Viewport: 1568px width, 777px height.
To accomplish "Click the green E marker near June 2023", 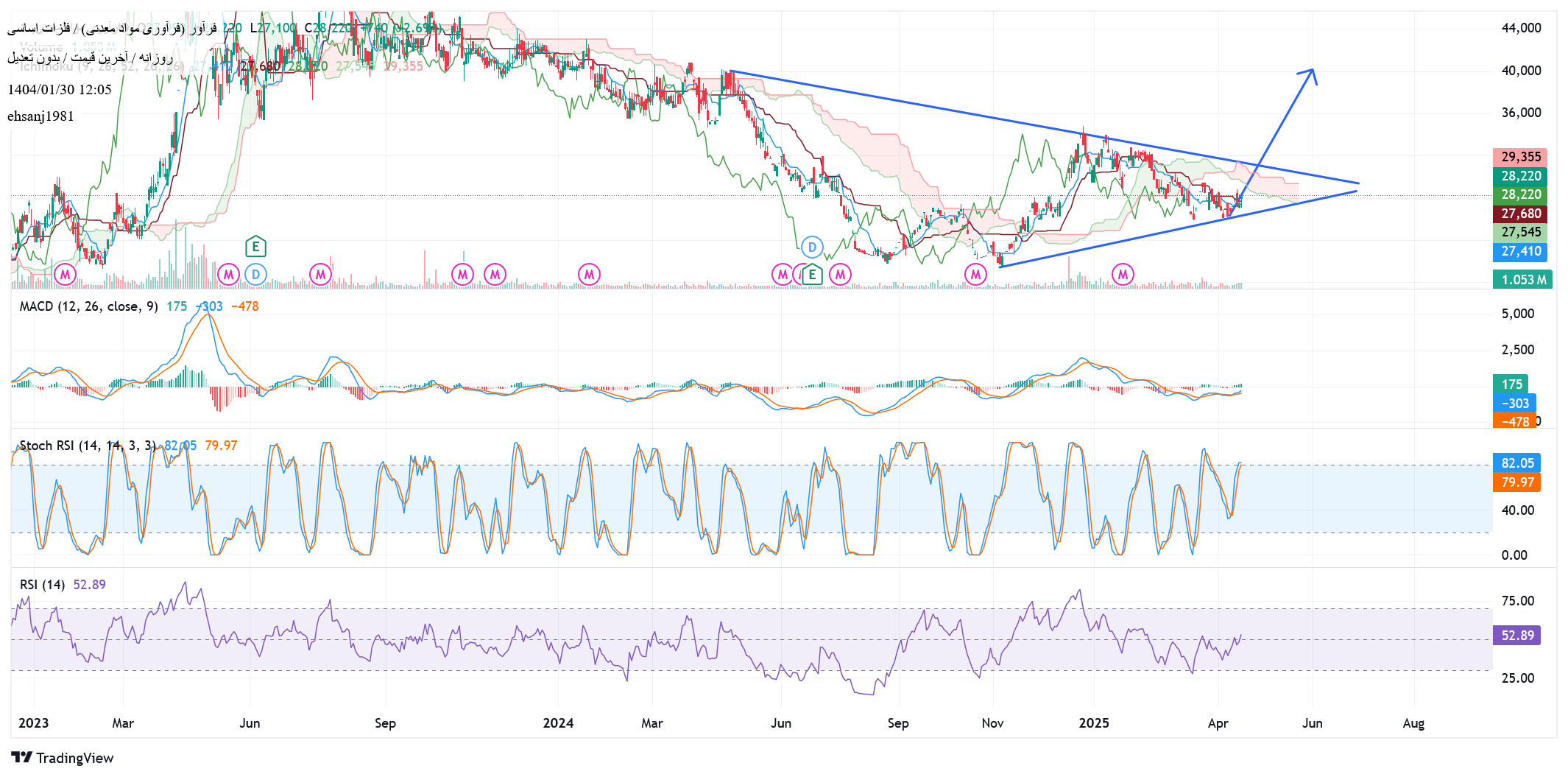I will pos(255,247).
